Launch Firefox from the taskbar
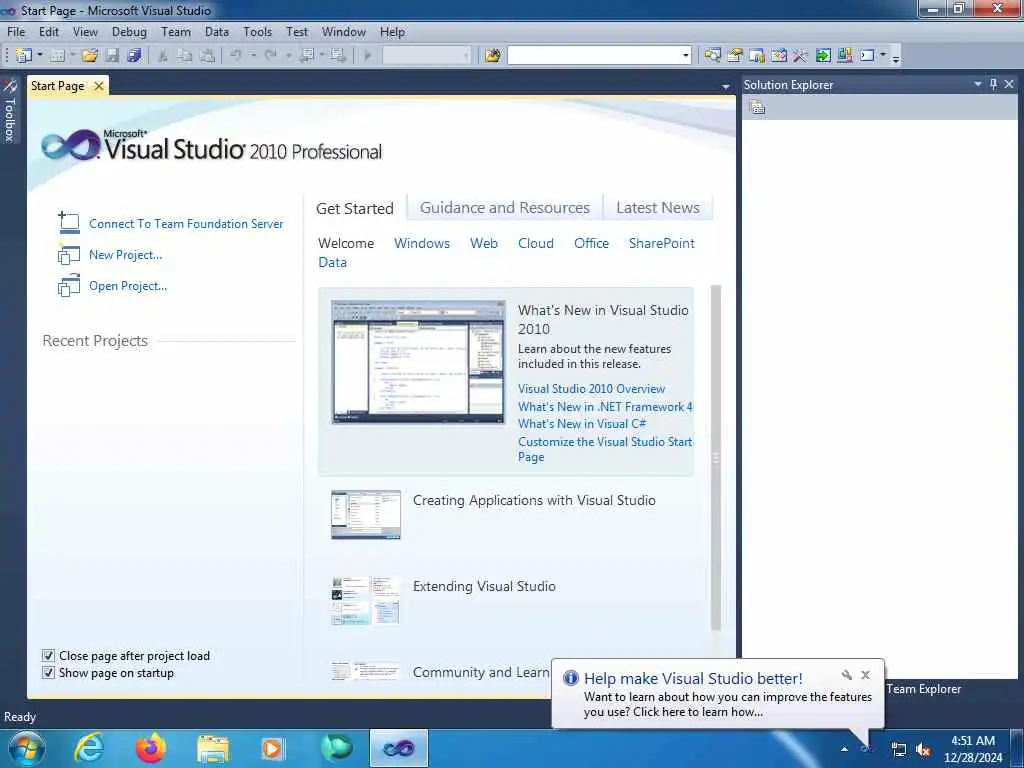 coord(151,748)
